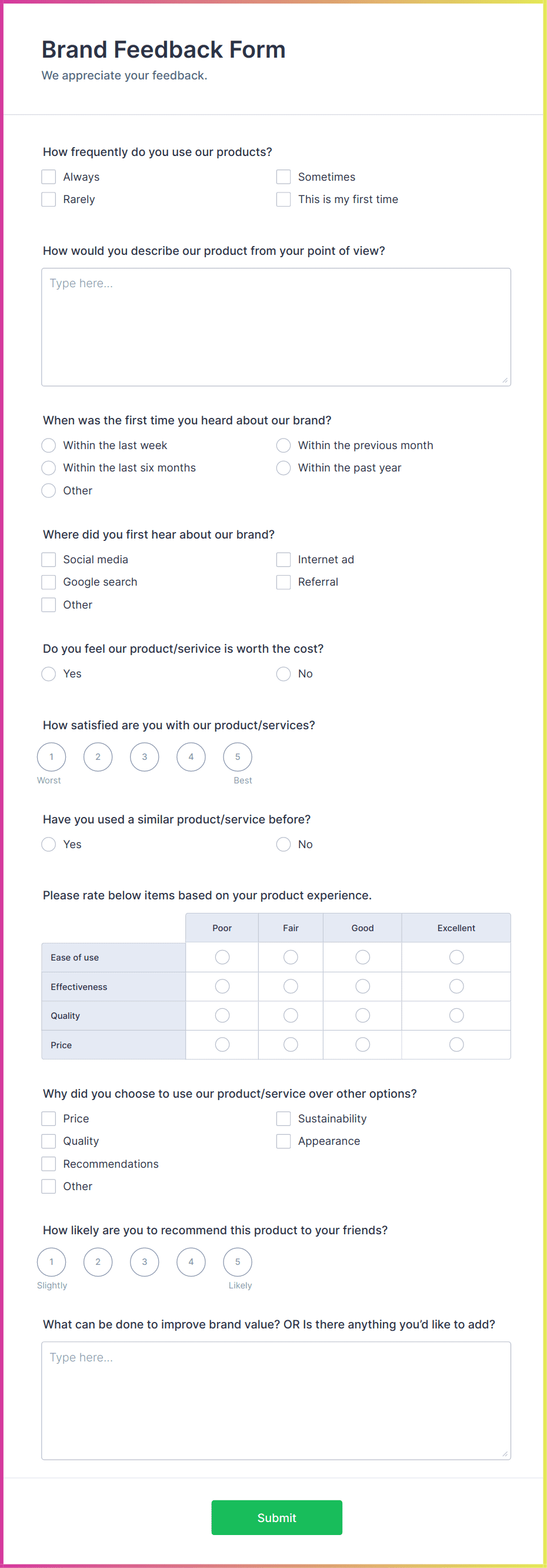Choose 'Within the past year' option
This screenshot has height=1568, width=547.
[283, 467]
